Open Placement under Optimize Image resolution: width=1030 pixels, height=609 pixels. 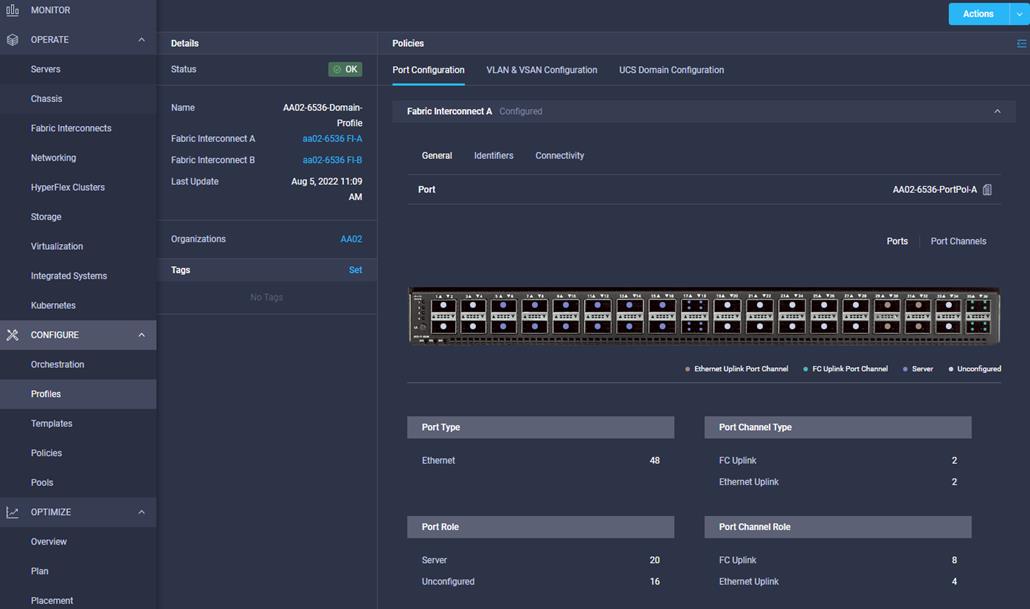(x=52, y=600)
